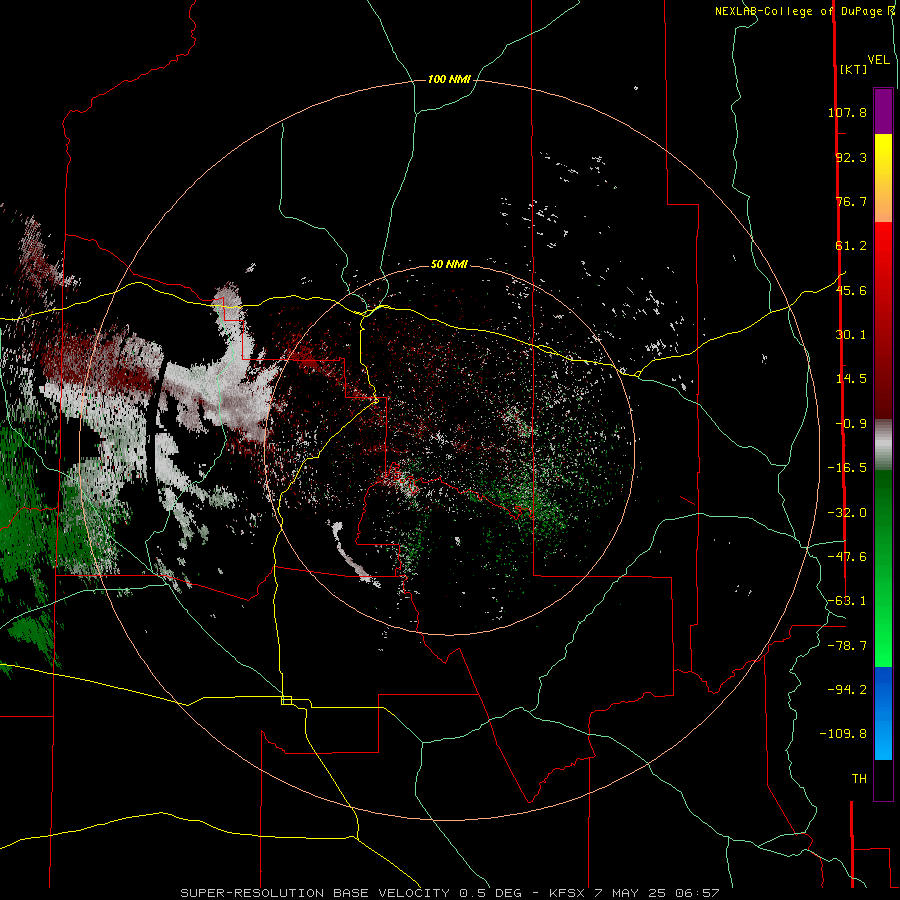This screenshot has width=900, height=900.
Task: Click the 92.3 velocity scale value
Action: pyautogui.click(x=851, y=157)
